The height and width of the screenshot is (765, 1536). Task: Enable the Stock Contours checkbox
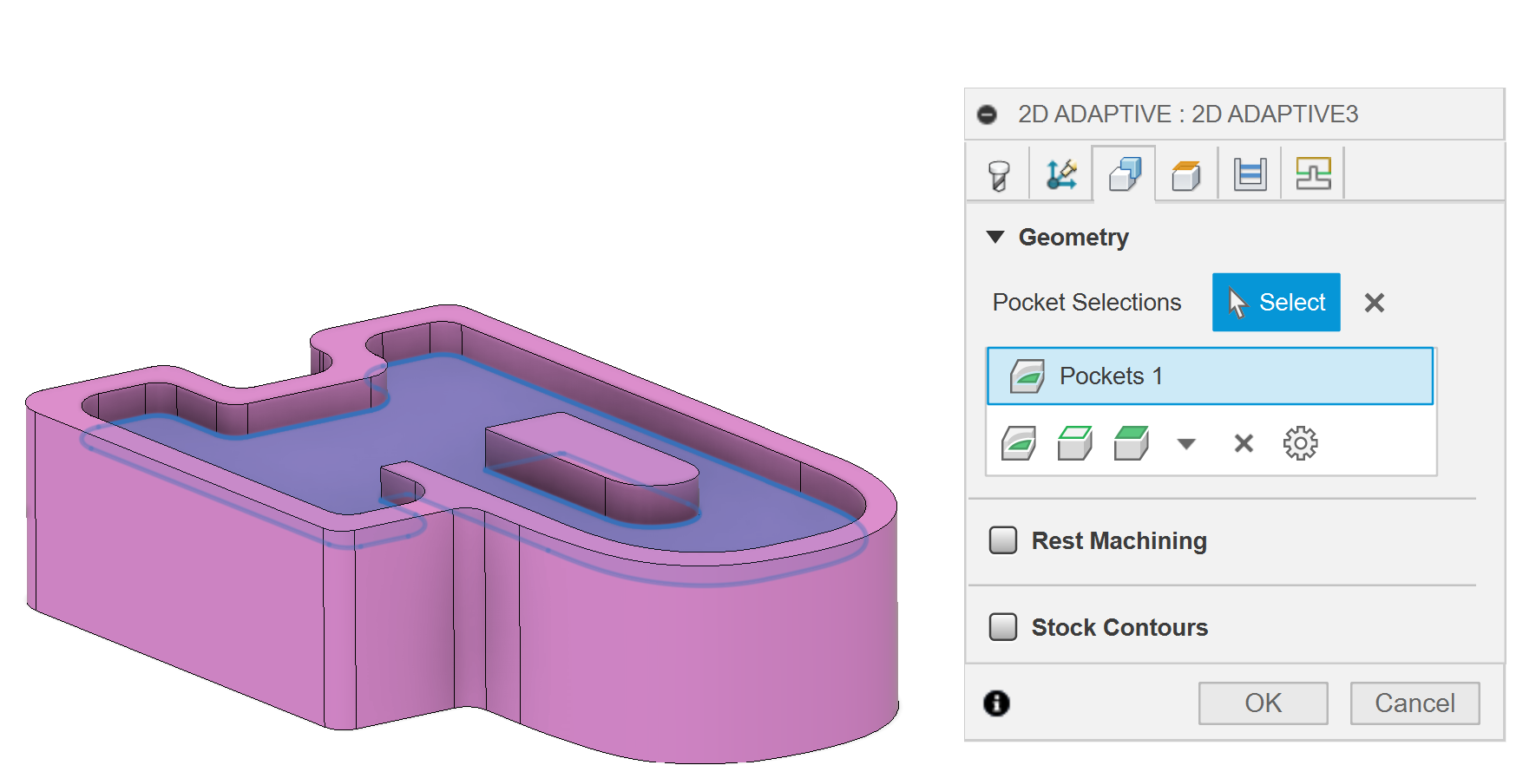[x=1003, y=627]
